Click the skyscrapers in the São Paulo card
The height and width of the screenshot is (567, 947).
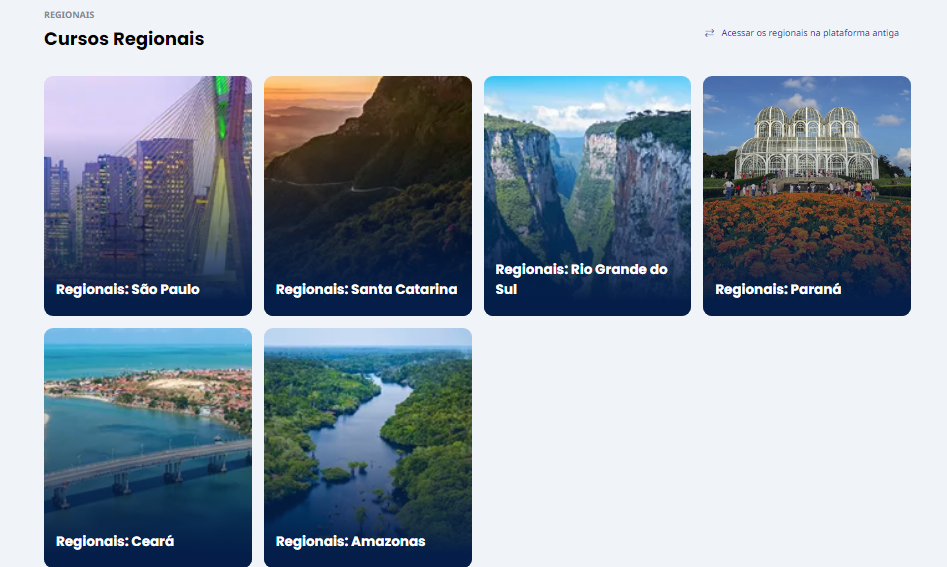(121, 199)
